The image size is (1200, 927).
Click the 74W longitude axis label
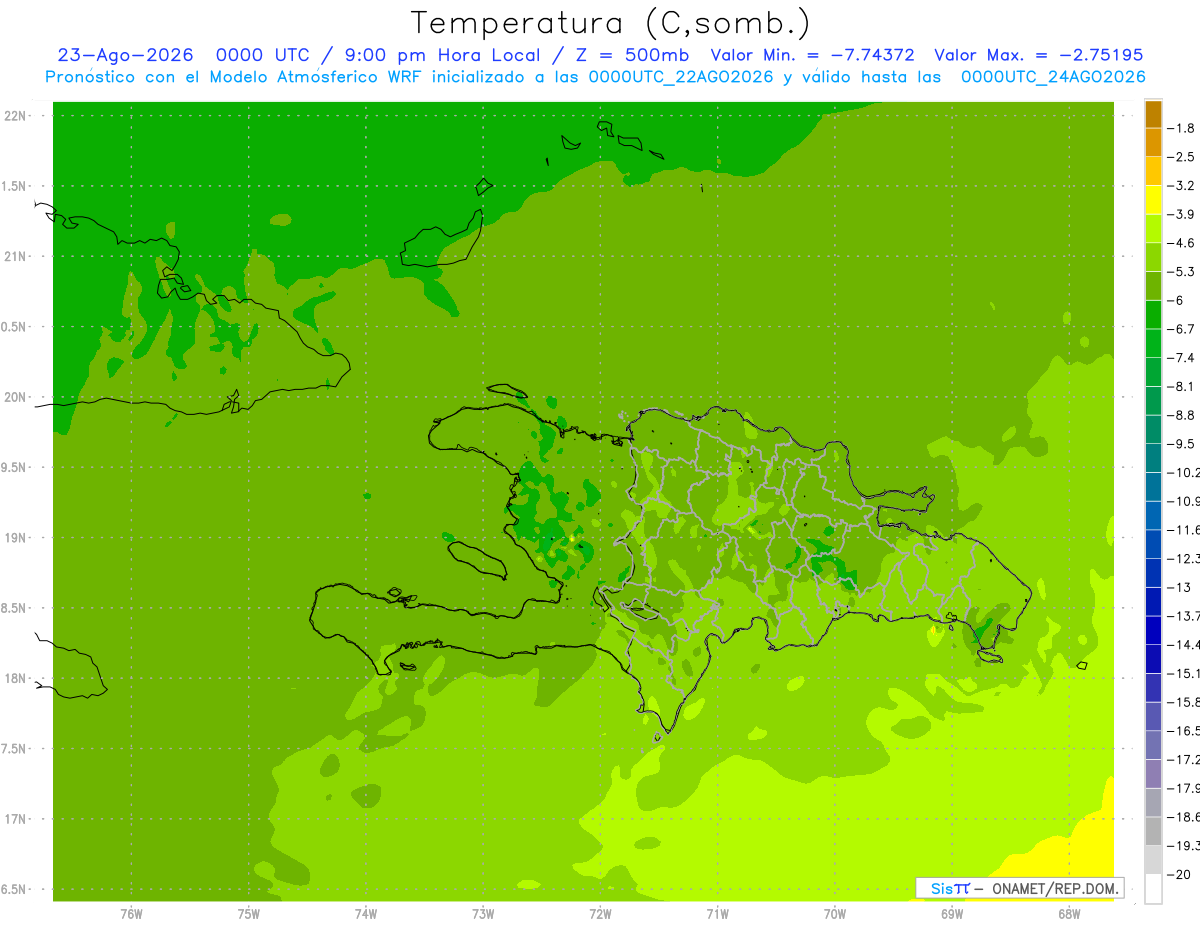click(x=366, y=913)
